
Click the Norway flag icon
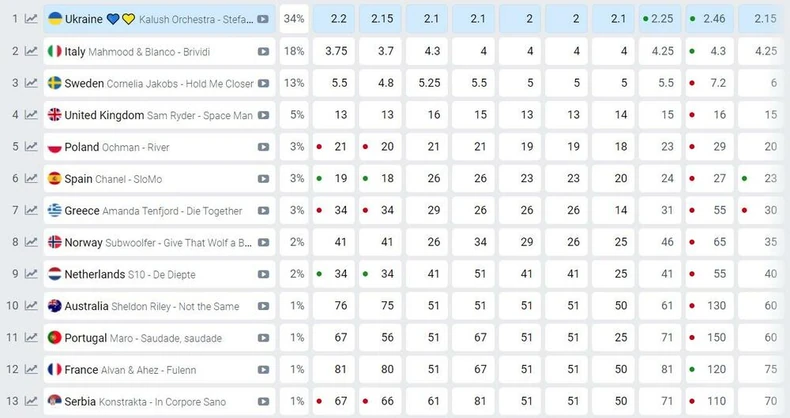(56, 242)
